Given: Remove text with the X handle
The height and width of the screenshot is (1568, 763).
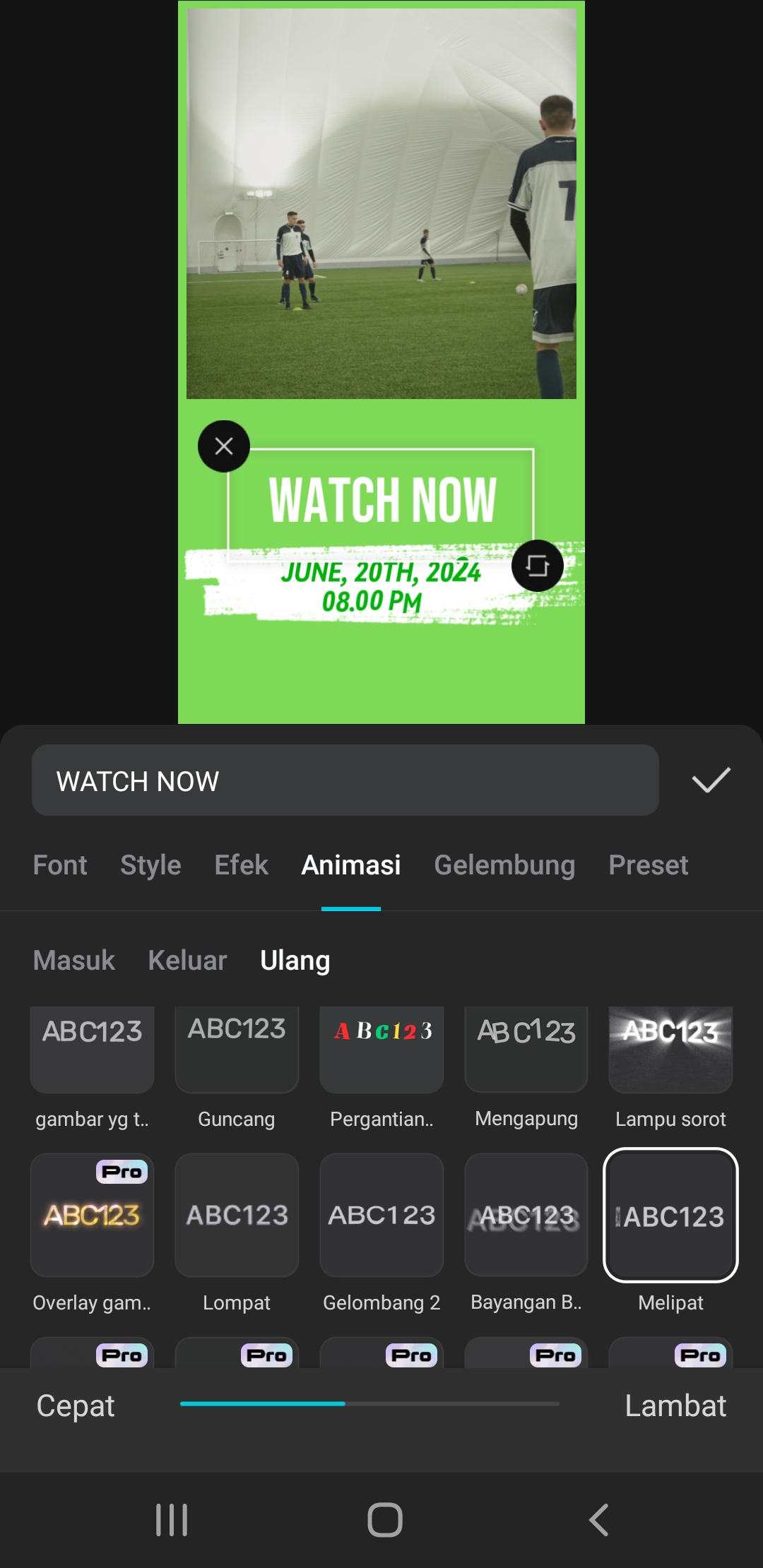Looking at the screenshot, I should click(x=224, y=446).
